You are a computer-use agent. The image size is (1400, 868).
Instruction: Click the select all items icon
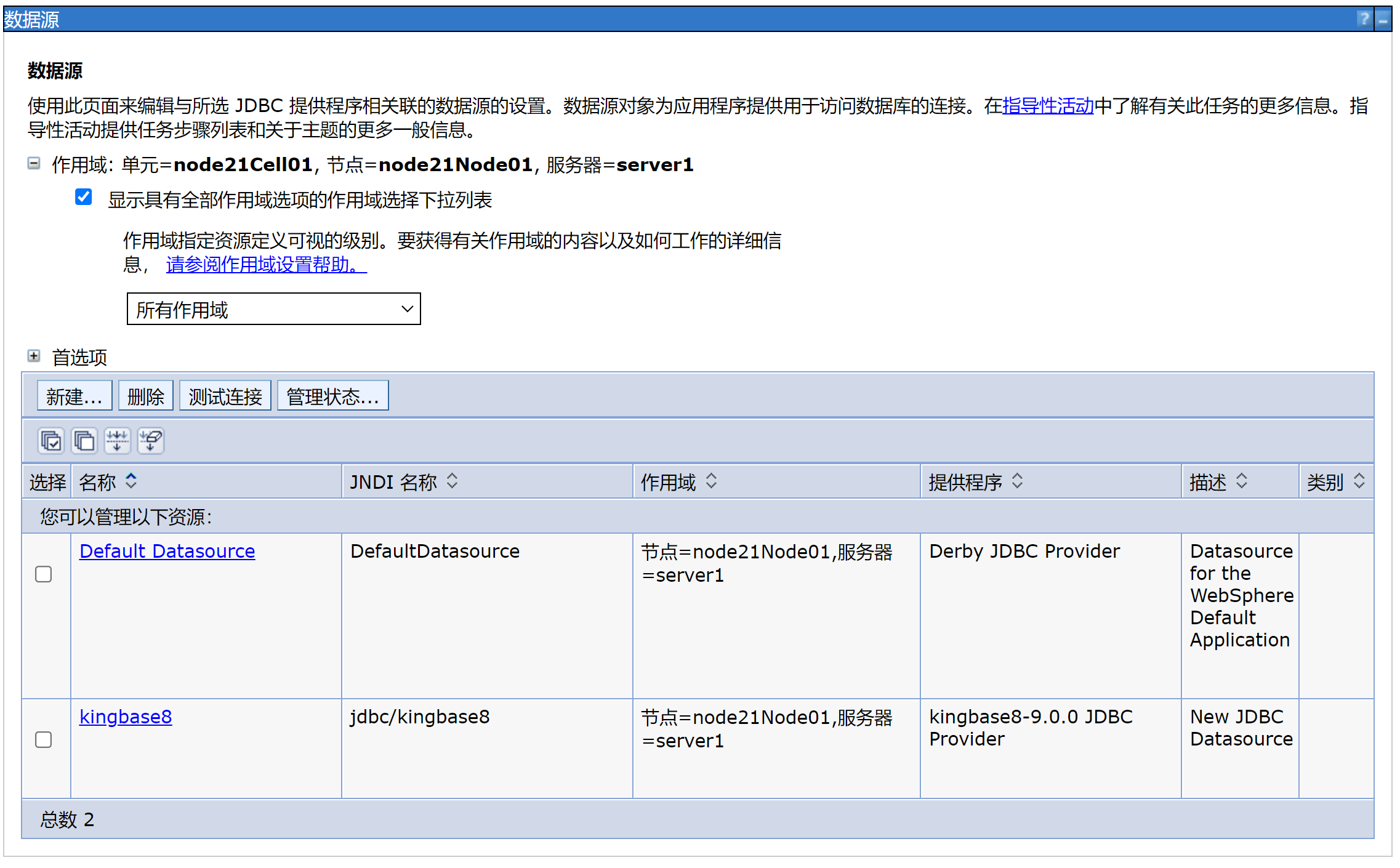(50, 441)
